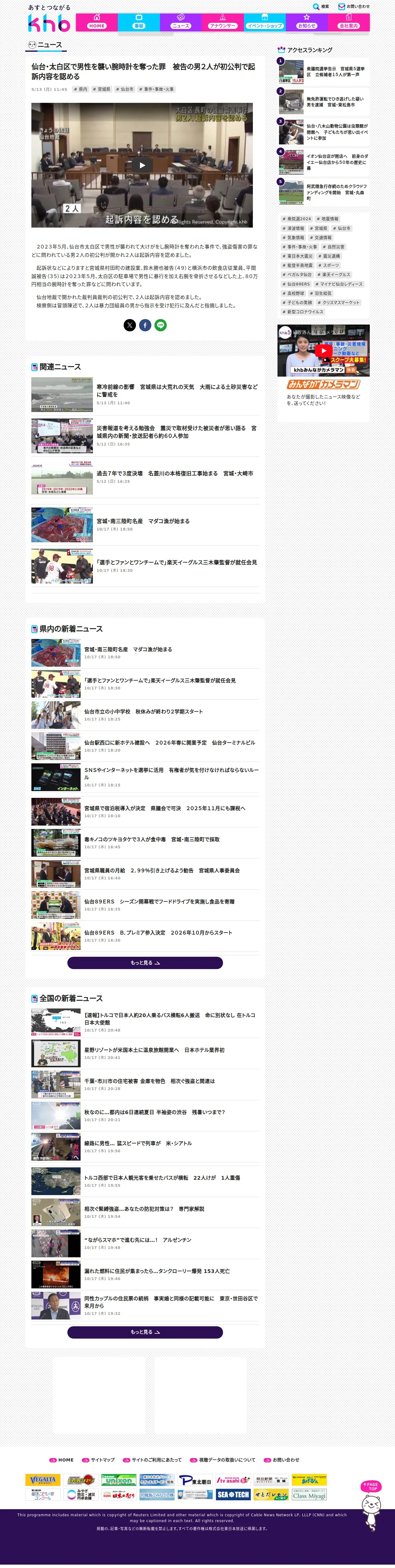395x1568 pixels.
Task: Open related story 寒冷前線の影響 thumbnail
Action: click(x=62, y=394)
